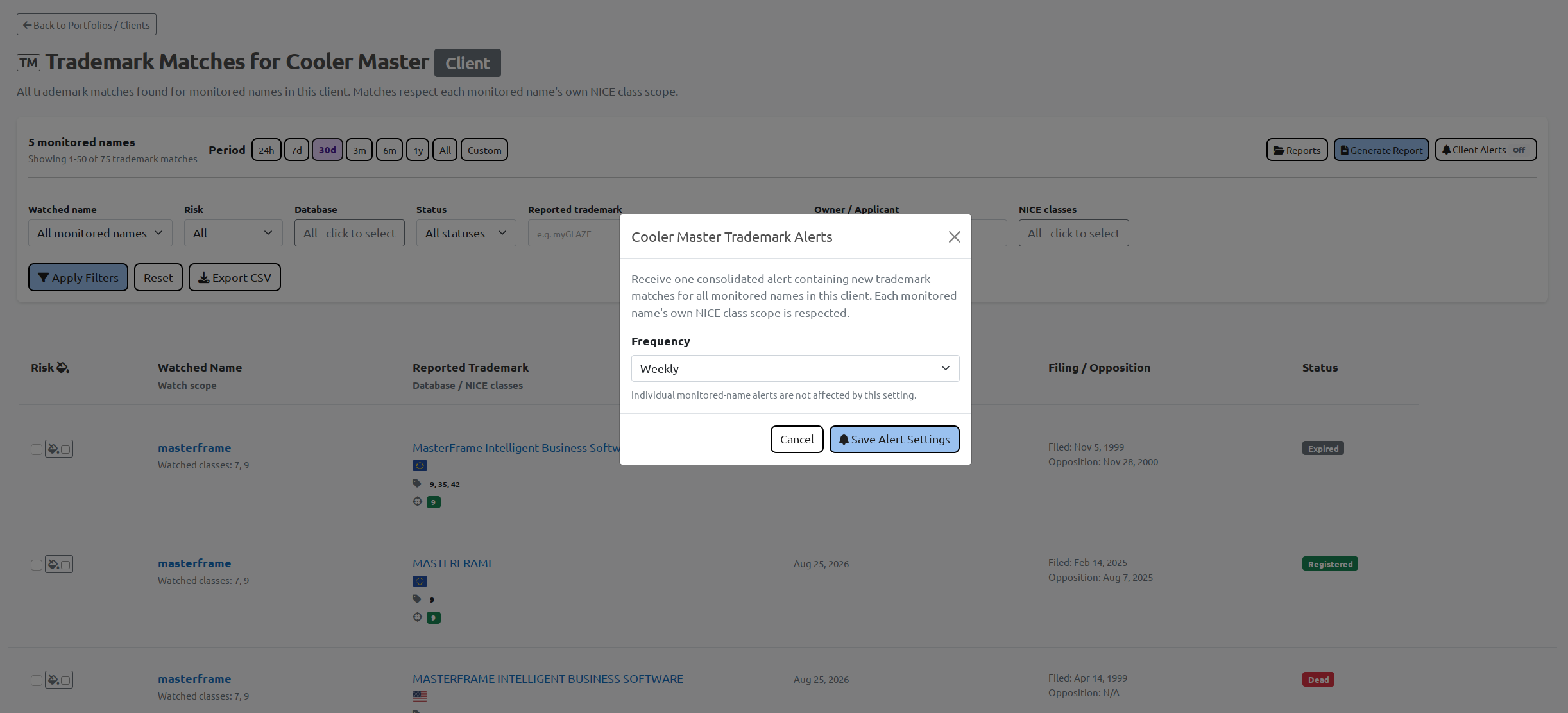Click the Generate Report button

(1381, 150)
